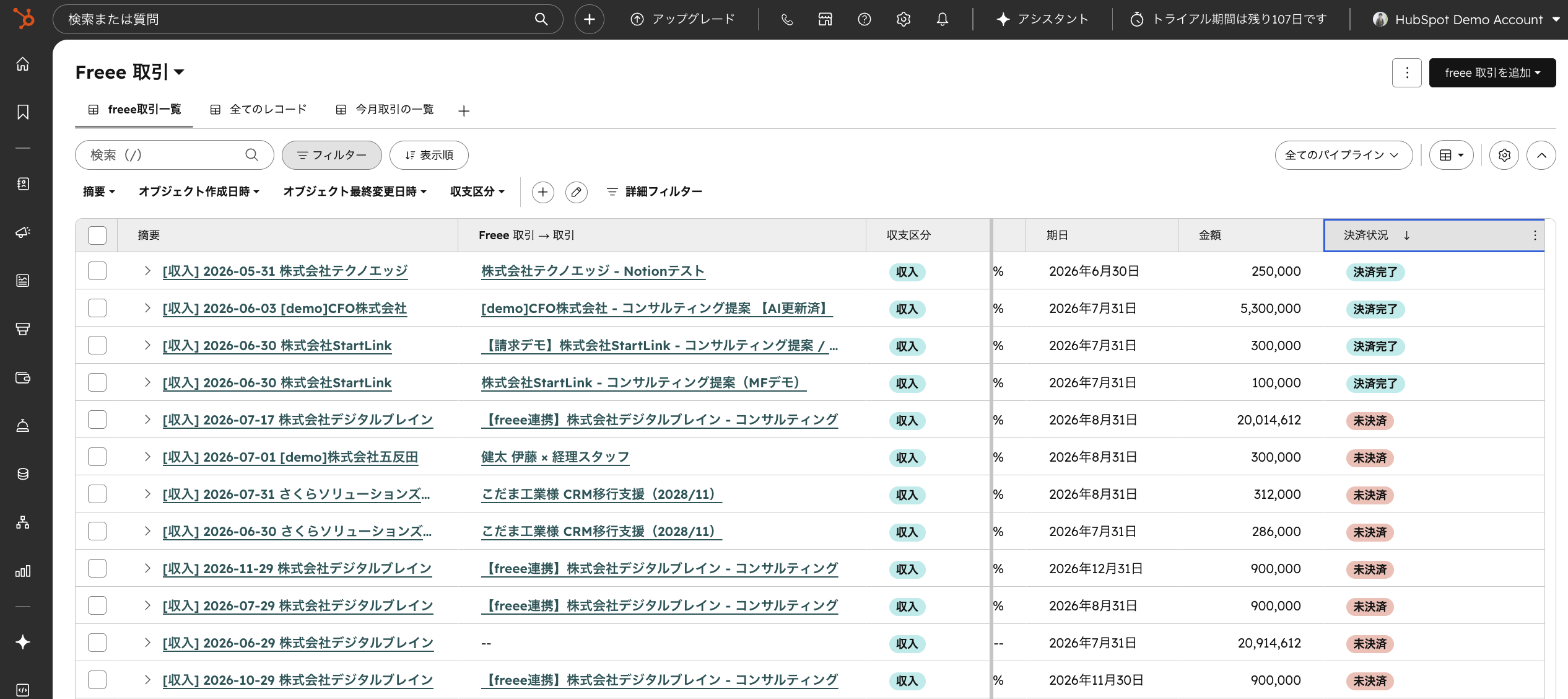Open the HubSpot Demo Account menu

pyautogui.click(x=1465, y=19)
